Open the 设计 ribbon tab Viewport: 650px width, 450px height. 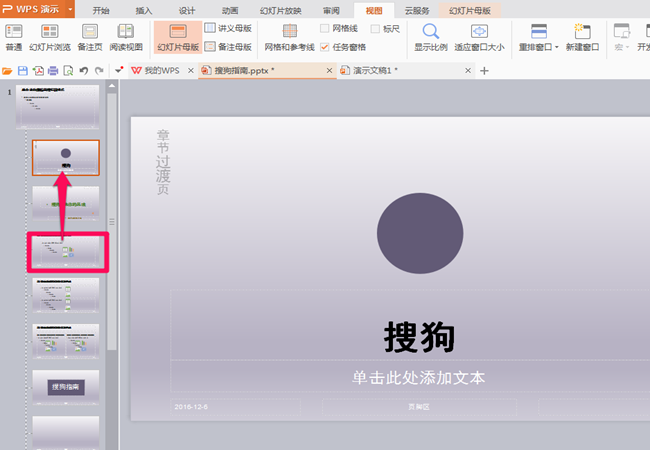pyautogui.click(x=187, y=10)
